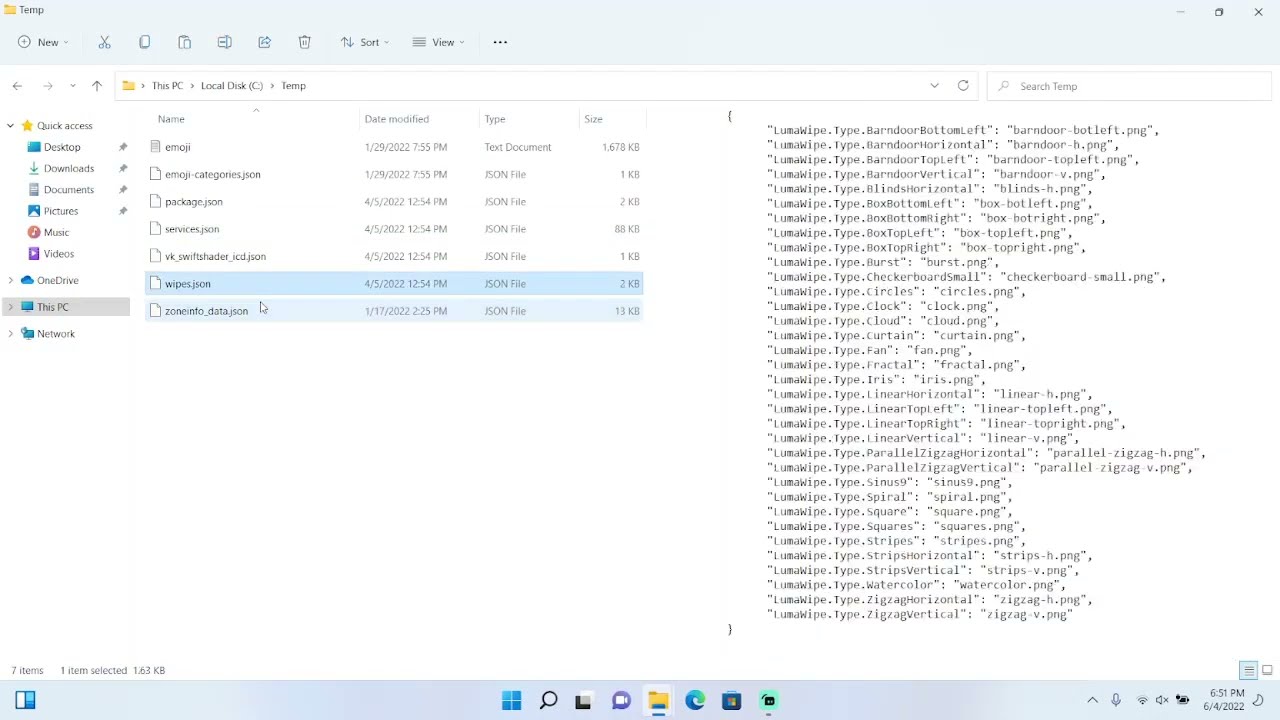Open Music in navigation pane
The image size is (1280, 720).
tap(56, 233)
